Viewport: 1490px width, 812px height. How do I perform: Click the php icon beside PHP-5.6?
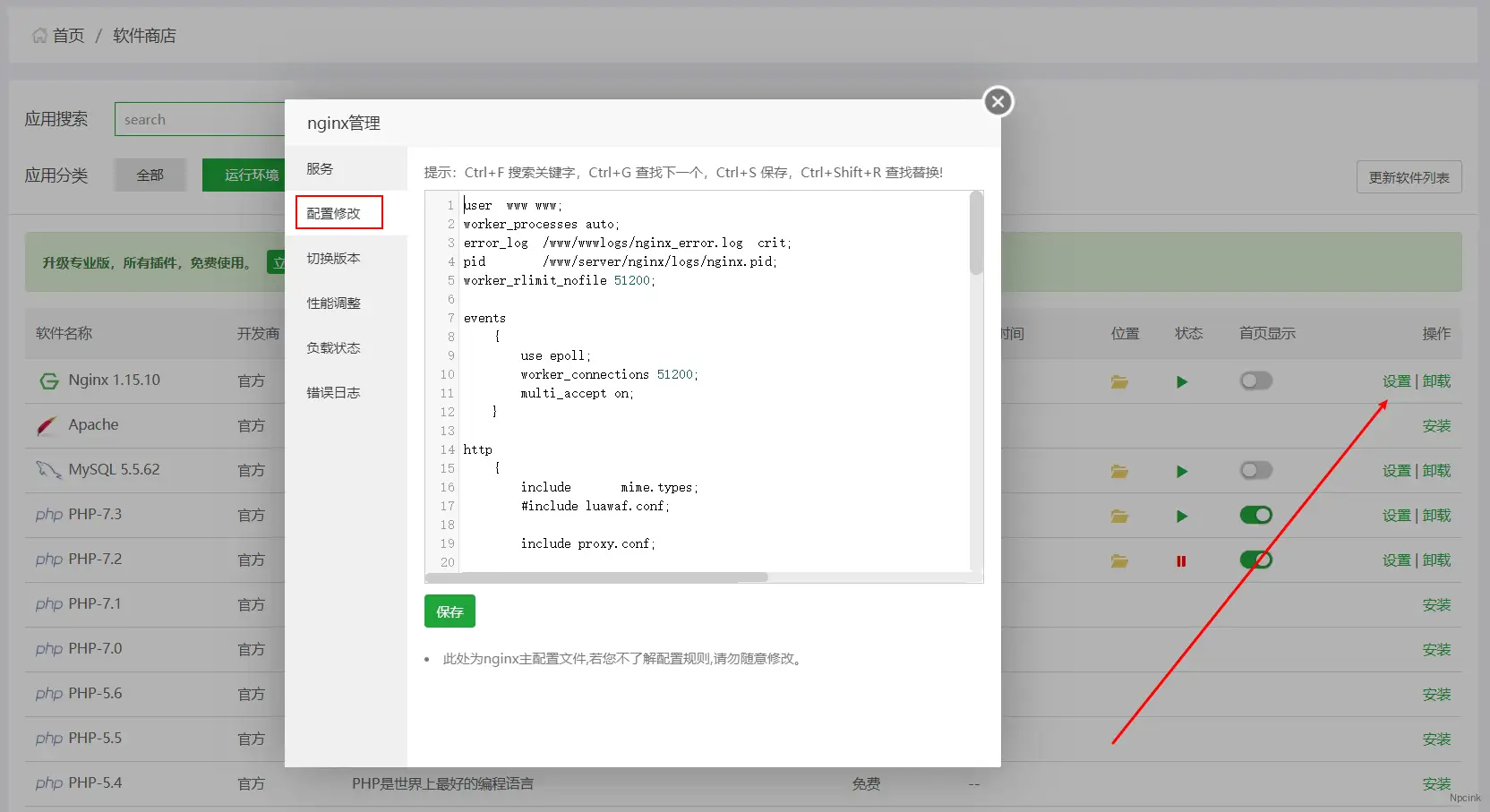48,695
